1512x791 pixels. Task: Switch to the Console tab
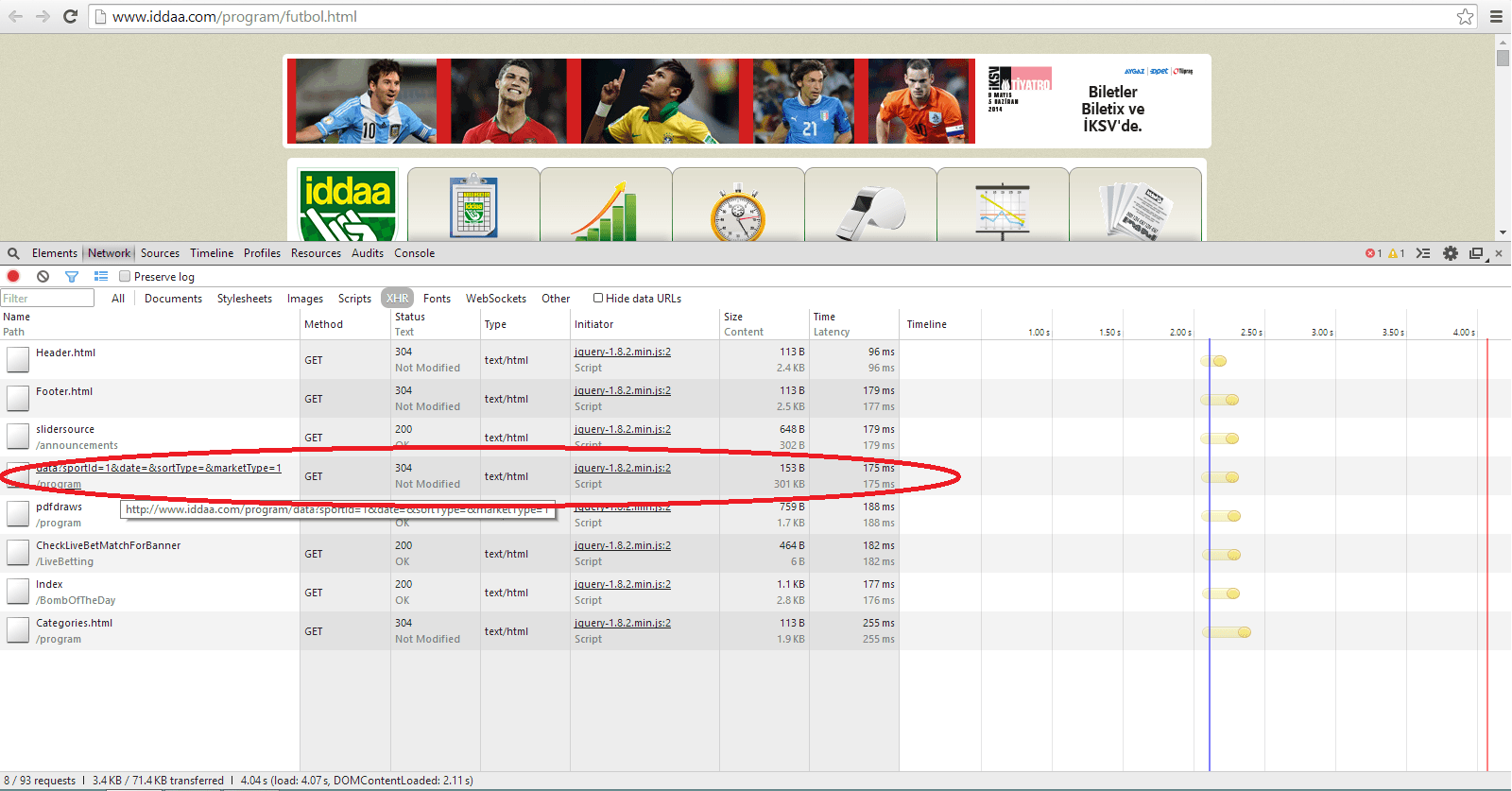click(x=415, y=253)
